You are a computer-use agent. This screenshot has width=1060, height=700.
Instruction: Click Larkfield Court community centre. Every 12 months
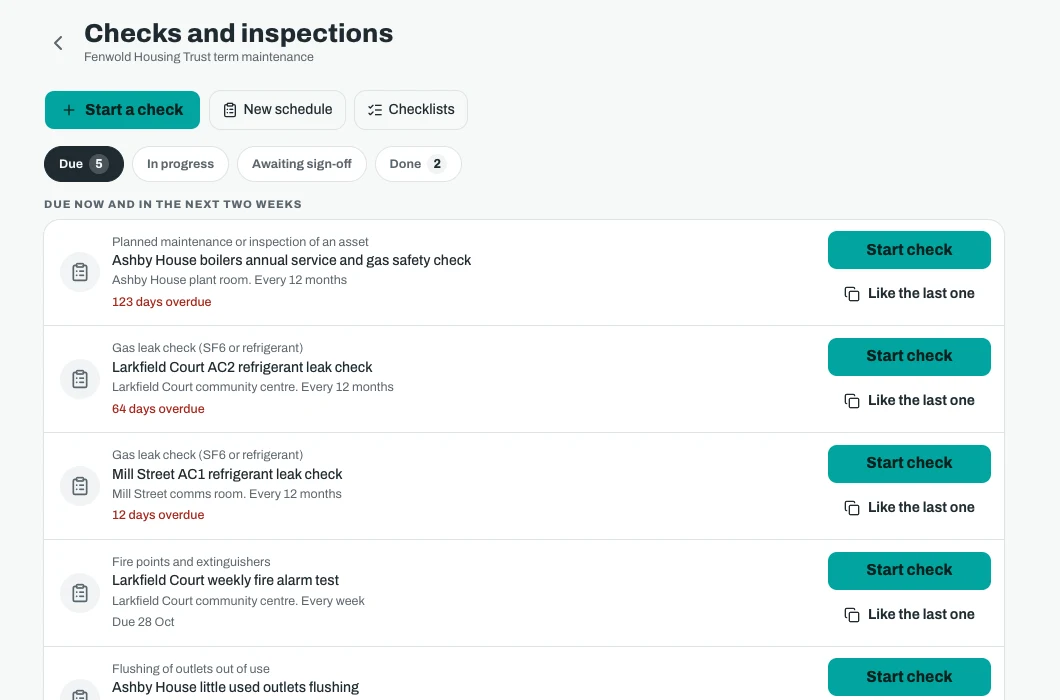coord(253,387)
